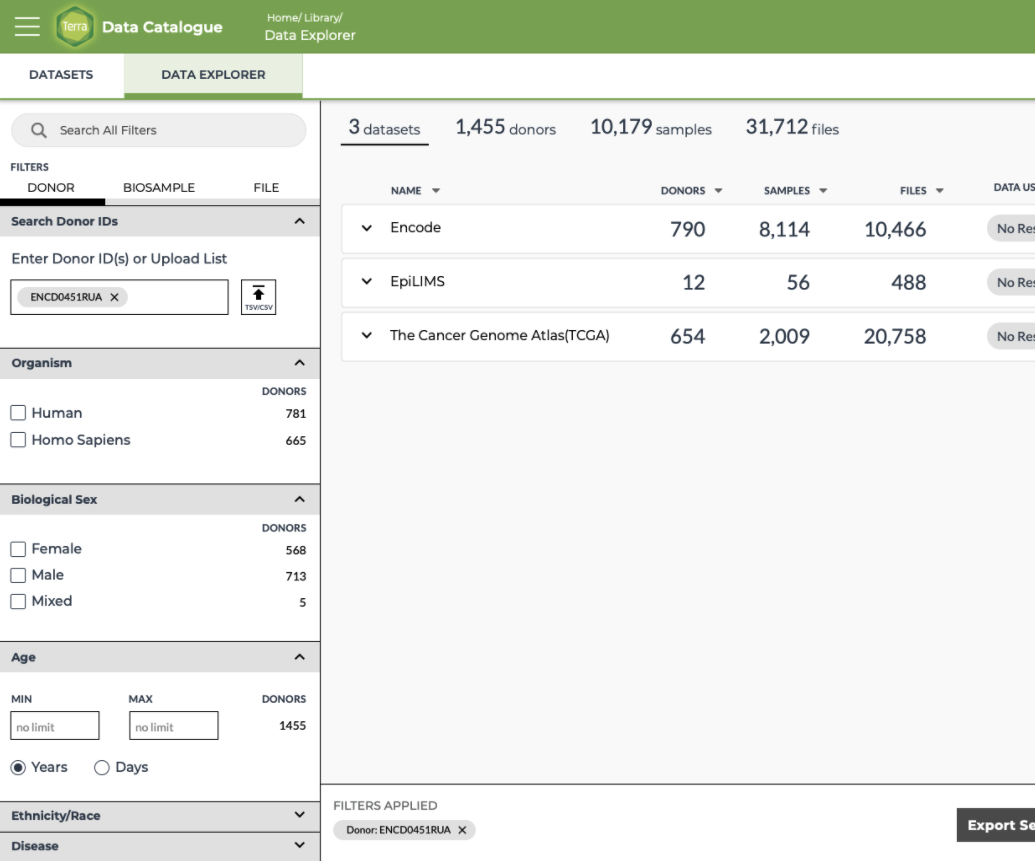1035x861 pixels.
Task: Click the DATA USE column header
Action: coord(1015,188)
